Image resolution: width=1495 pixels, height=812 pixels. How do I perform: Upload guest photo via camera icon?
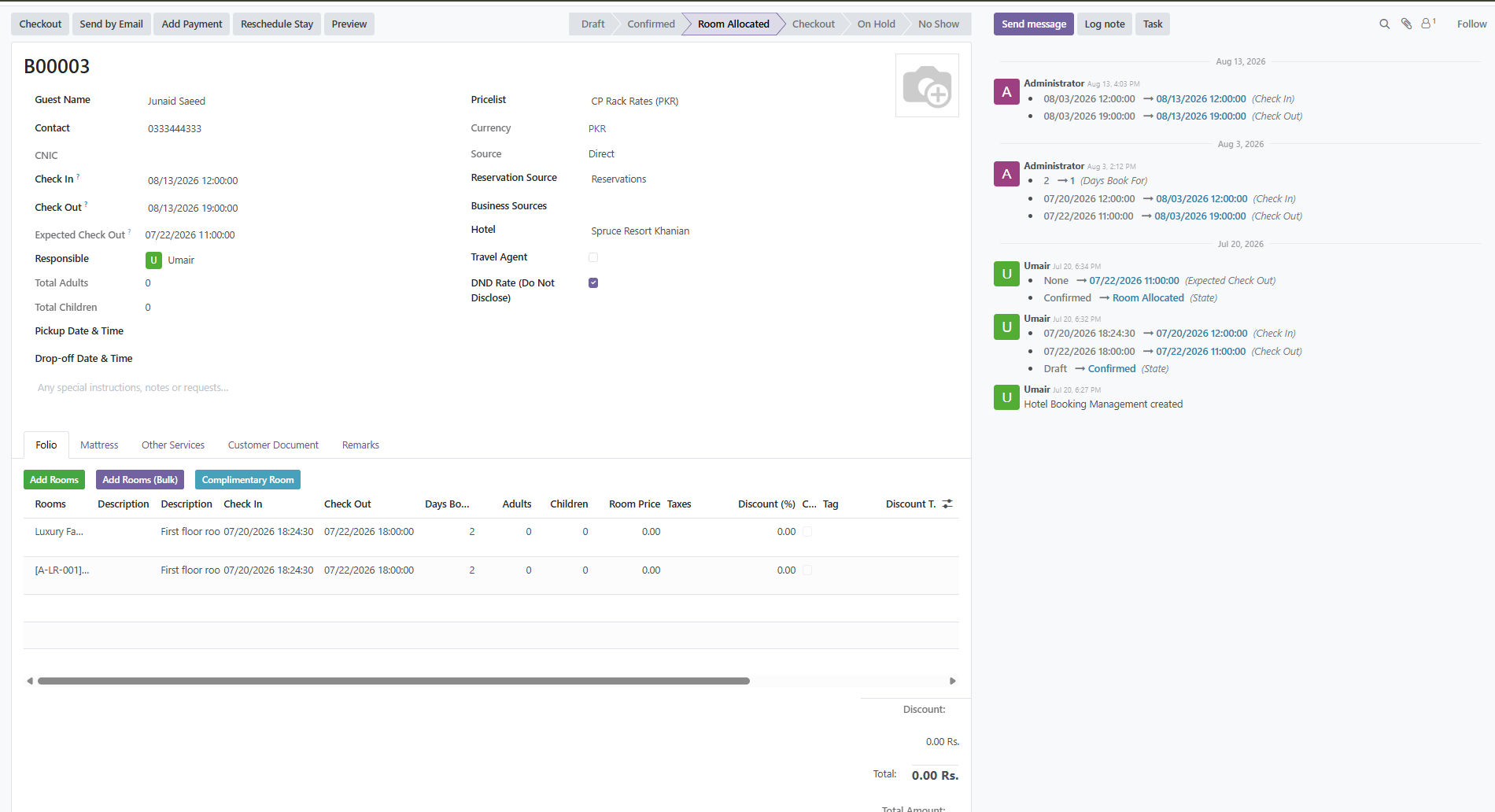point(927,86)
